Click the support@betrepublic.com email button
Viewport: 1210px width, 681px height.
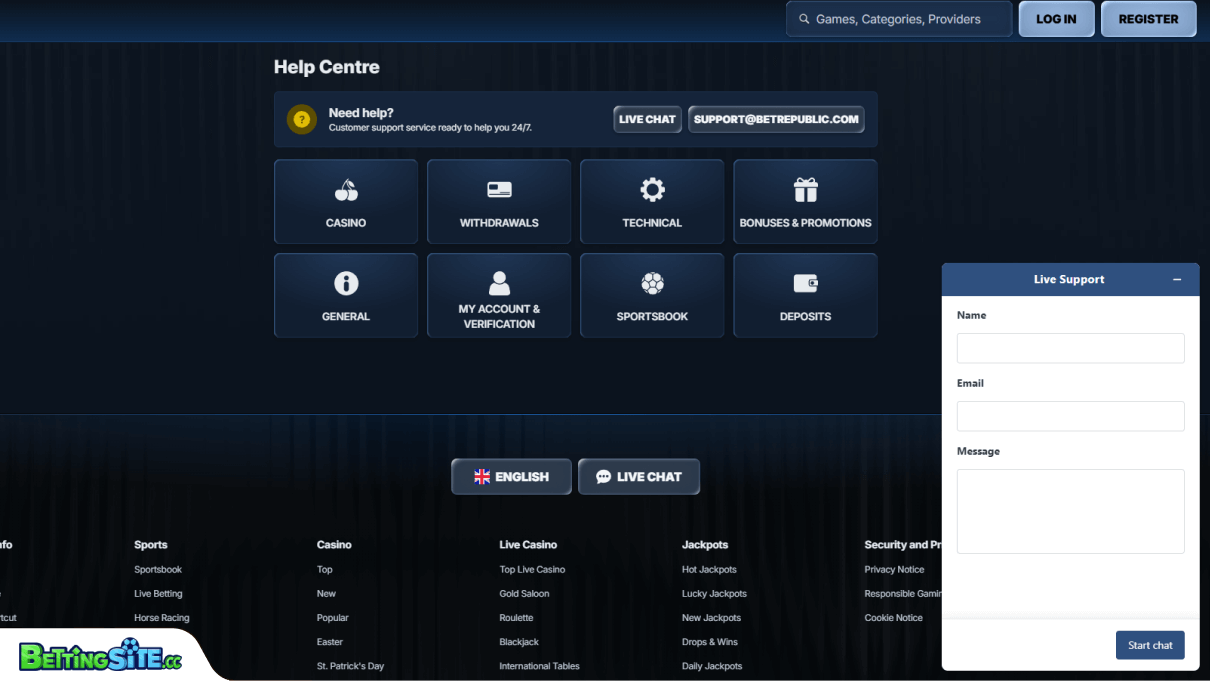[776, 119]
